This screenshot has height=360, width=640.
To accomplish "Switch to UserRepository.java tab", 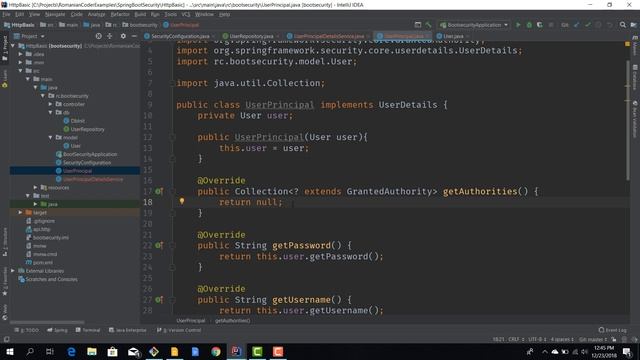I will point(251,36).
